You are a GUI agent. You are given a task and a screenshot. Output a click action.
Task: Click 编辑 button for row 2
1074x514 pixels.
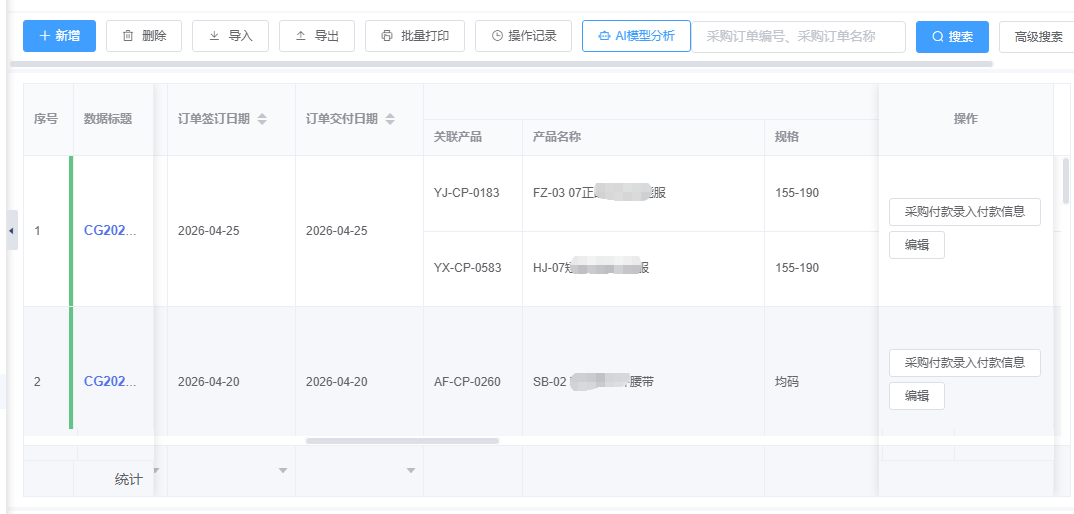(916, 396)
